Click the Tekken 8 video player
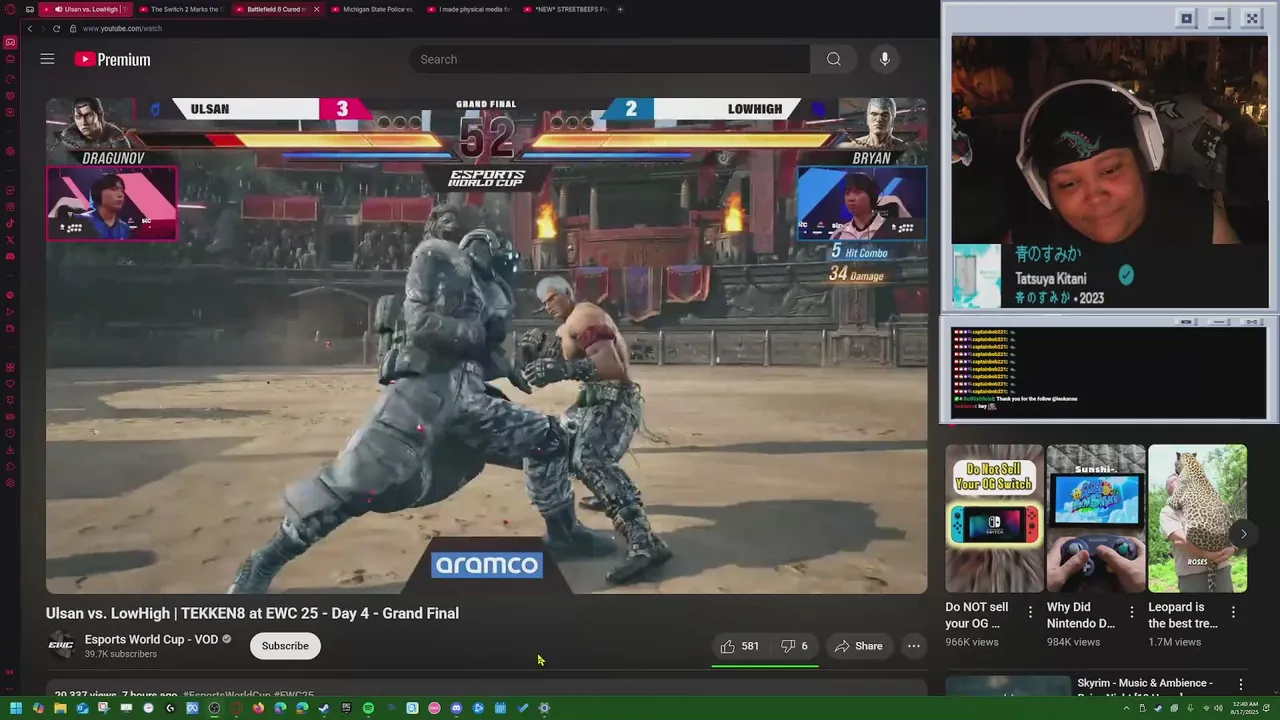This screenshot has height=720, width=1280. pyautogui.click(x=486, y=346)
